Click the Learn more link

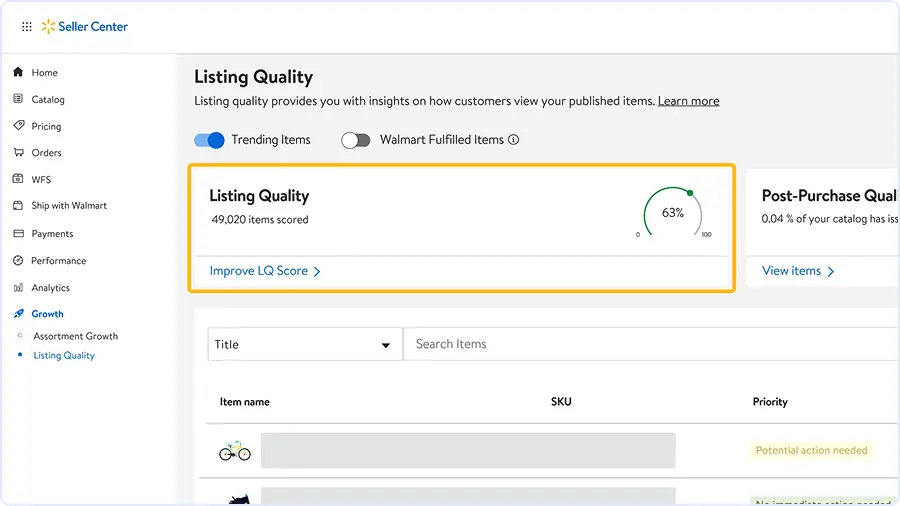(x=688, y=101)
